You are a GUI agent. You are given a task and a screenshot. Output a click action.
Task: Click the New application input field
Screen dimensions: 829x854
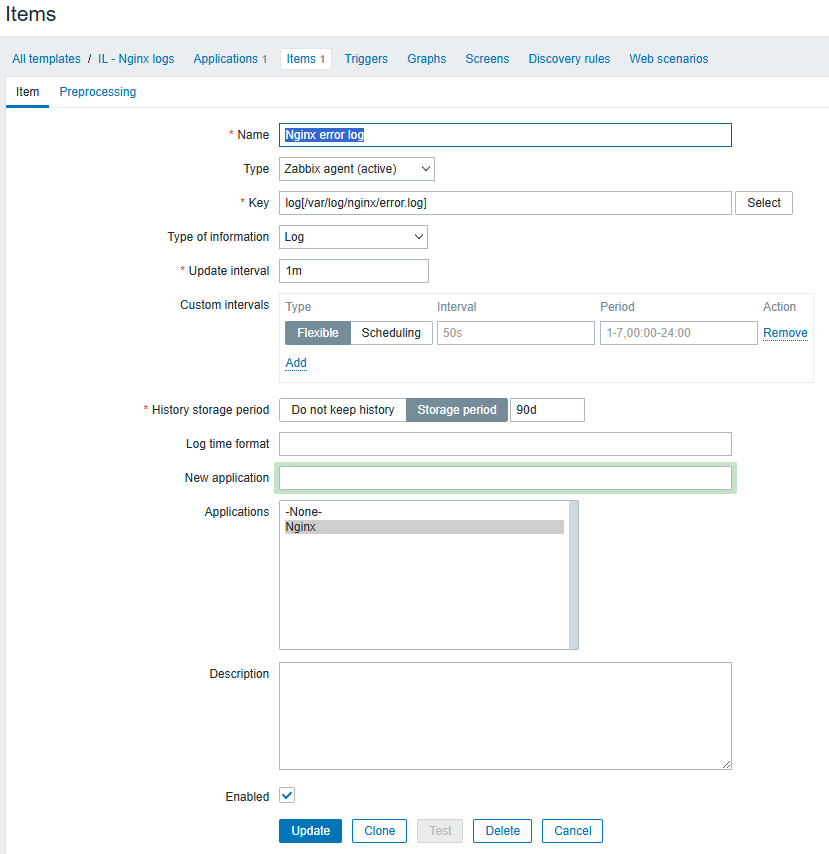tap(505, 477)
